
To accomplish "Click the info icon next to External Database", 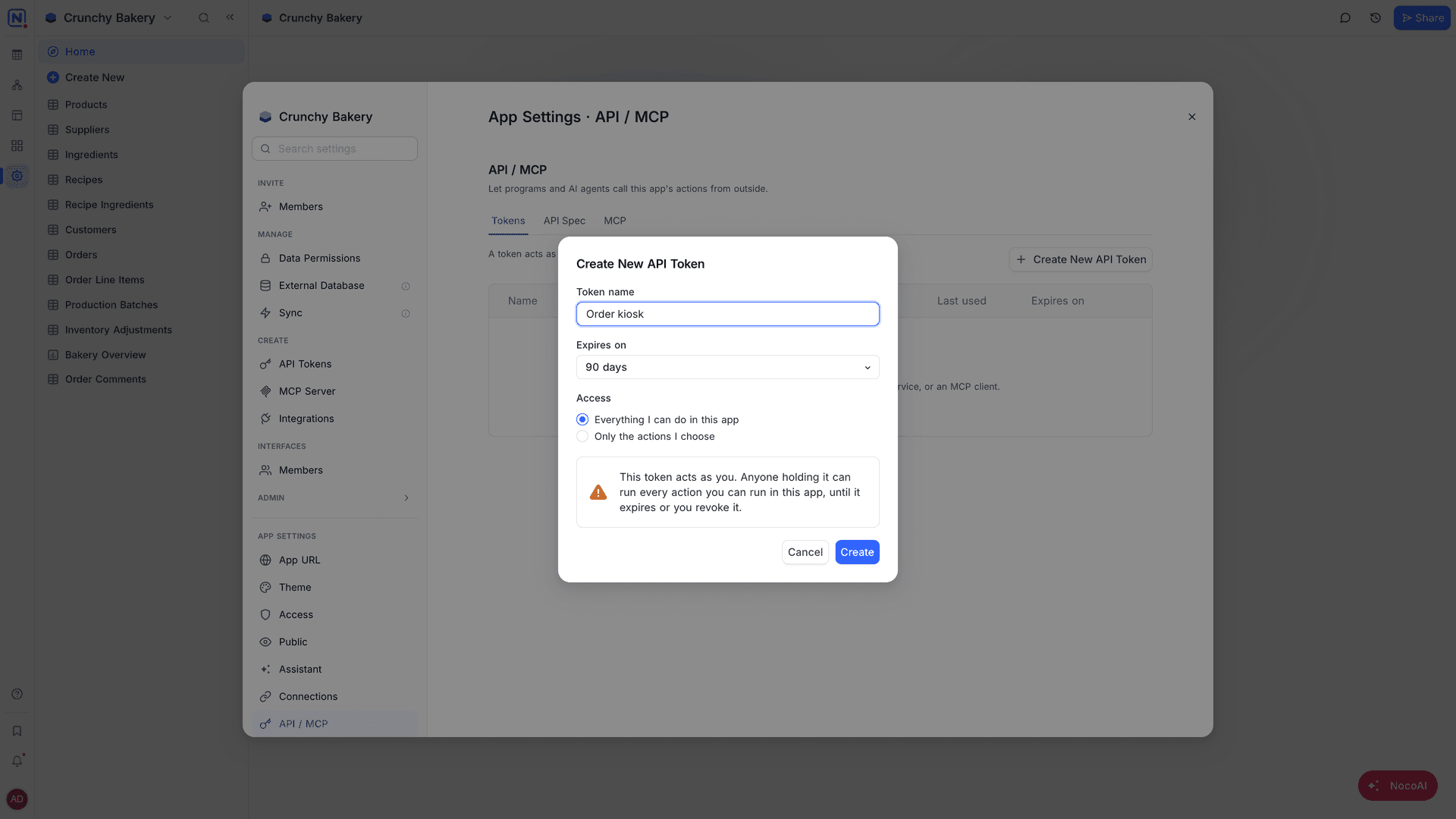I will [x=406, y=286].
